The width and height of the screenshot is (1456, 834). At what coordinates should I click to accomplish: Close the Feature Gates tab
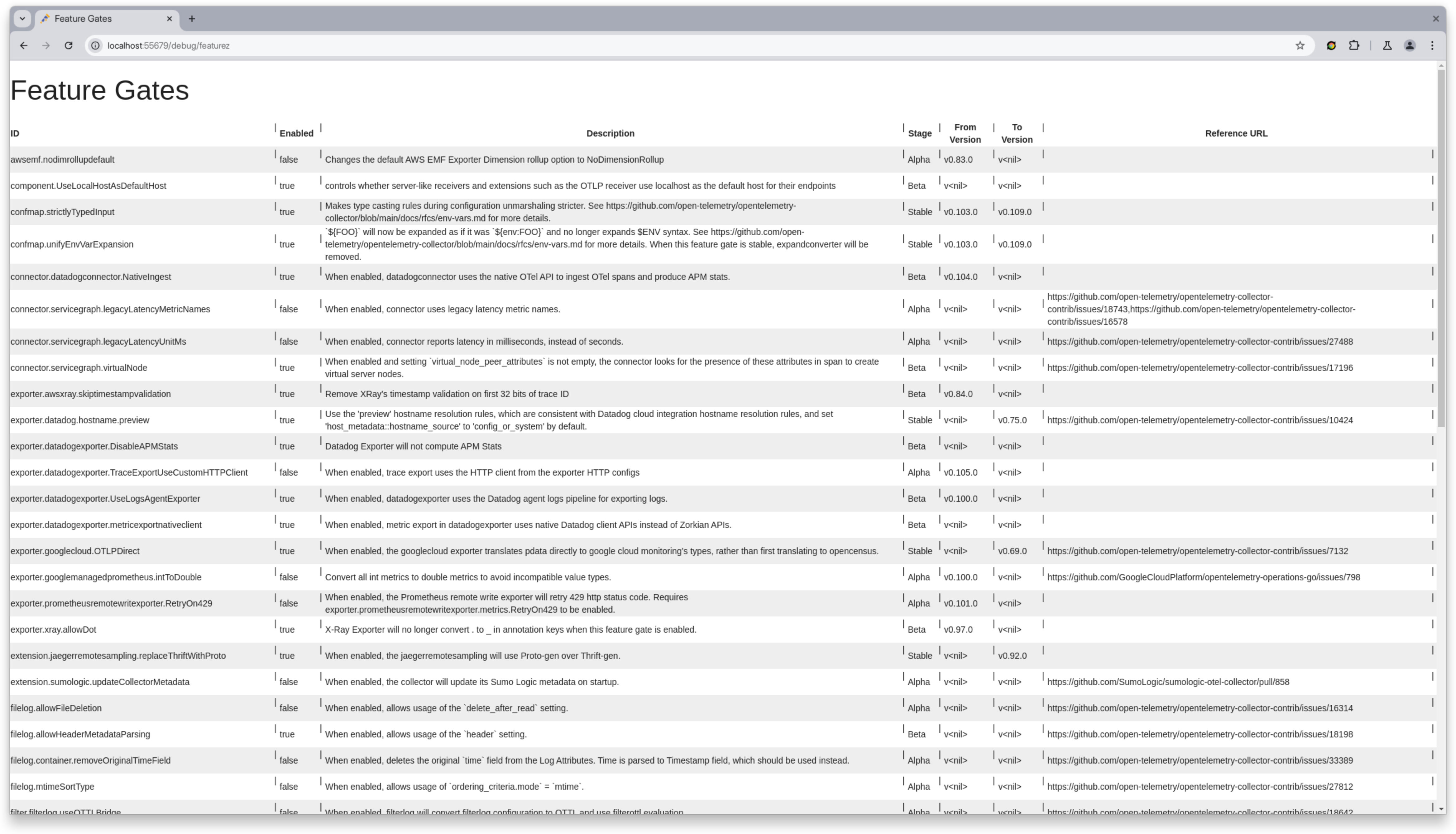pyautogui.click(x=170, y=19)
